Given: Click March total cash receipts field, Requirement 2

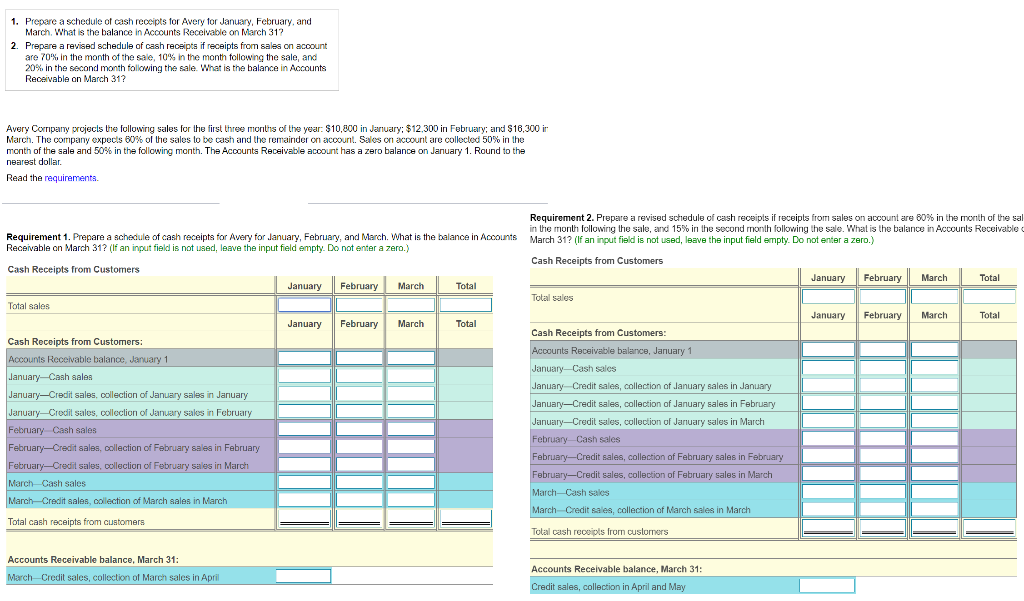Looking at the screenshot, I should 935,528.
